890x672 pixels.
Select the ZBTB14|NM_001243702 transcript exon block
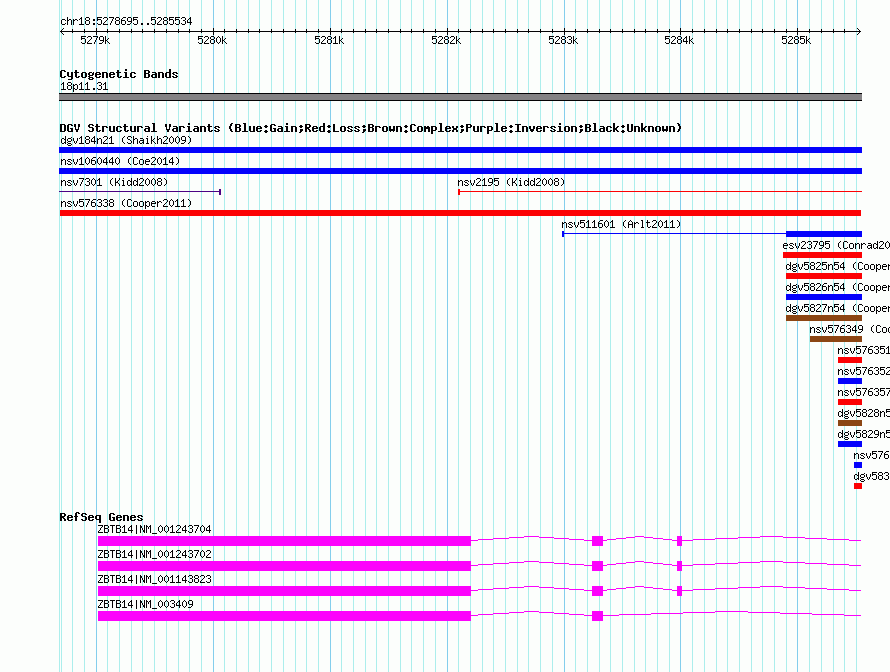tap(284, 566)
